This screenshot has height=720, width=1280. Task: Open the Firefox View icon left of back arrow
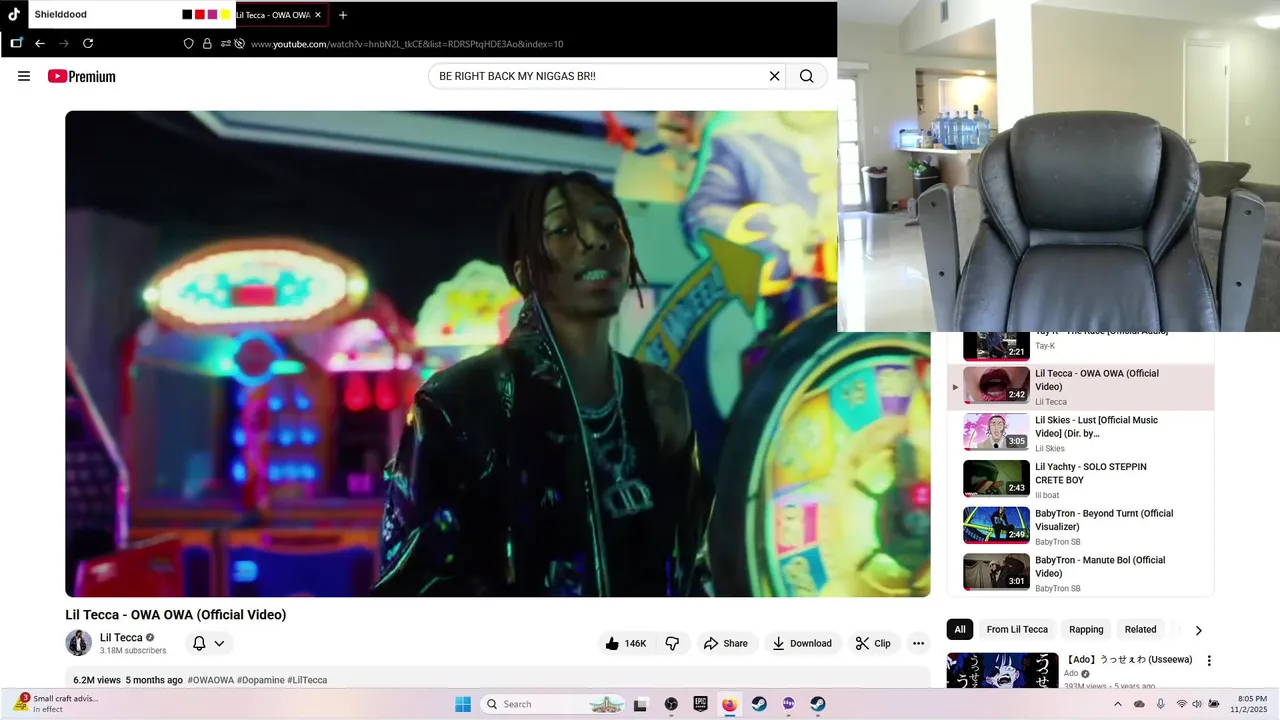16,43
